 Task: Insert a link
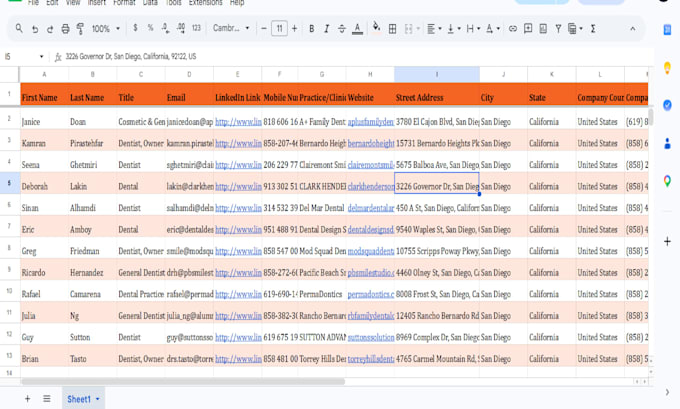coord(513,29)
